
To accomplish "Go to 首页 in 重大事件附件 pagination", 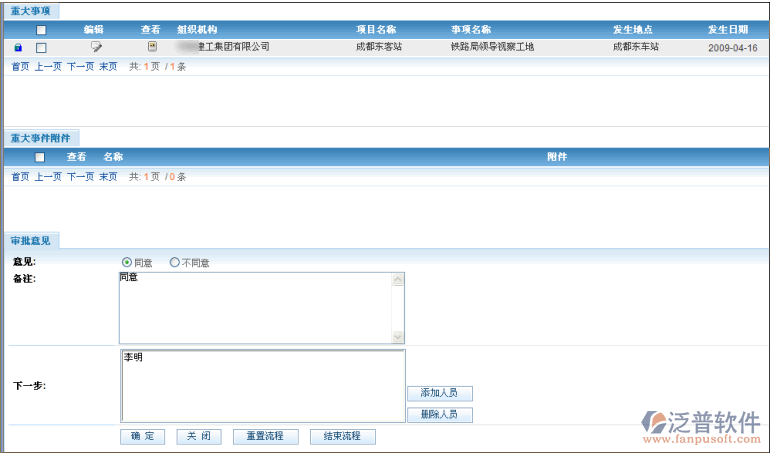I will pos(20,177).
